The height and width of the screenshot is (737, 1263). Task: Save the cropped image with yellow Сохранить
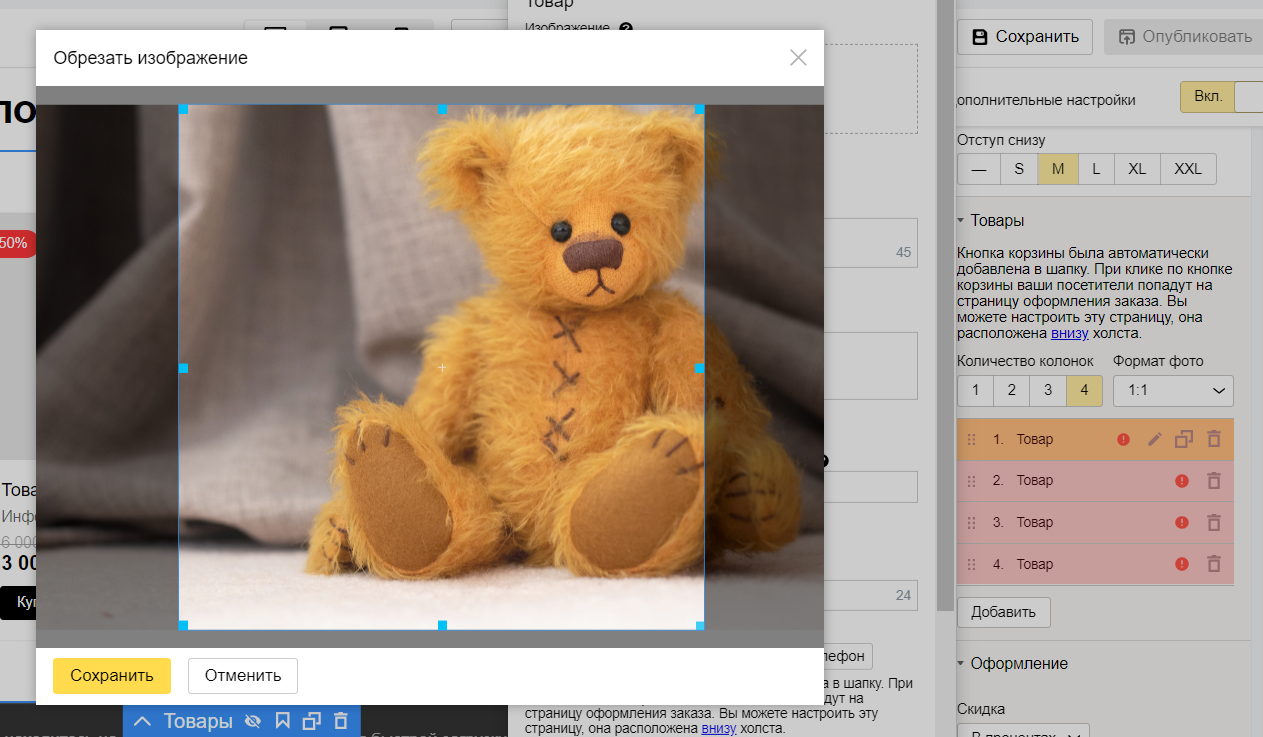point(112,675)
